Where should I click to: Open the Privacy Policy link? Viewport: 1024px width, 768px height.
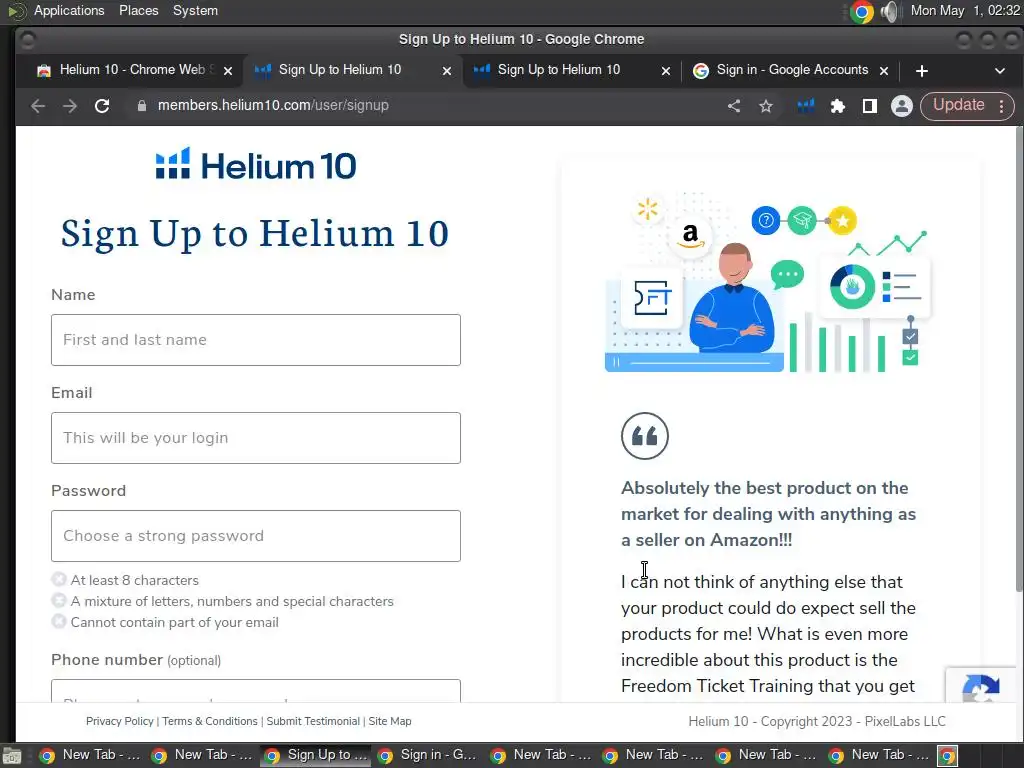click(120, 721)
